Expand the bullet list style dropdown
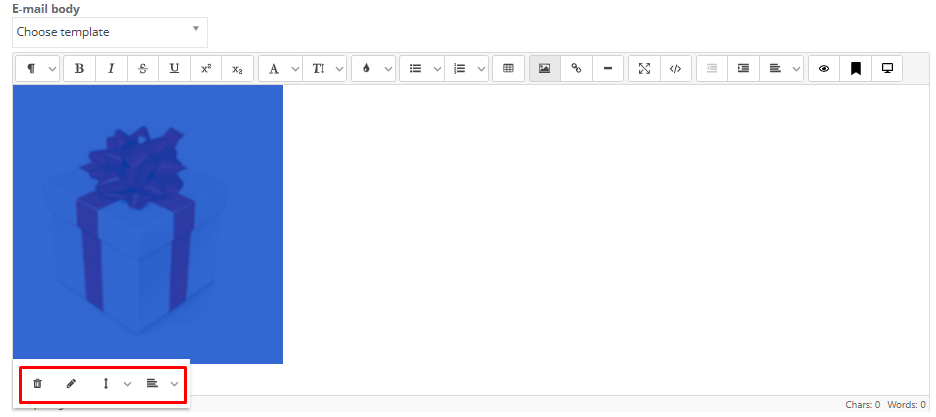The height and width of the screenshot is (417, 936). pyautogui.click(x=436, y=69)
